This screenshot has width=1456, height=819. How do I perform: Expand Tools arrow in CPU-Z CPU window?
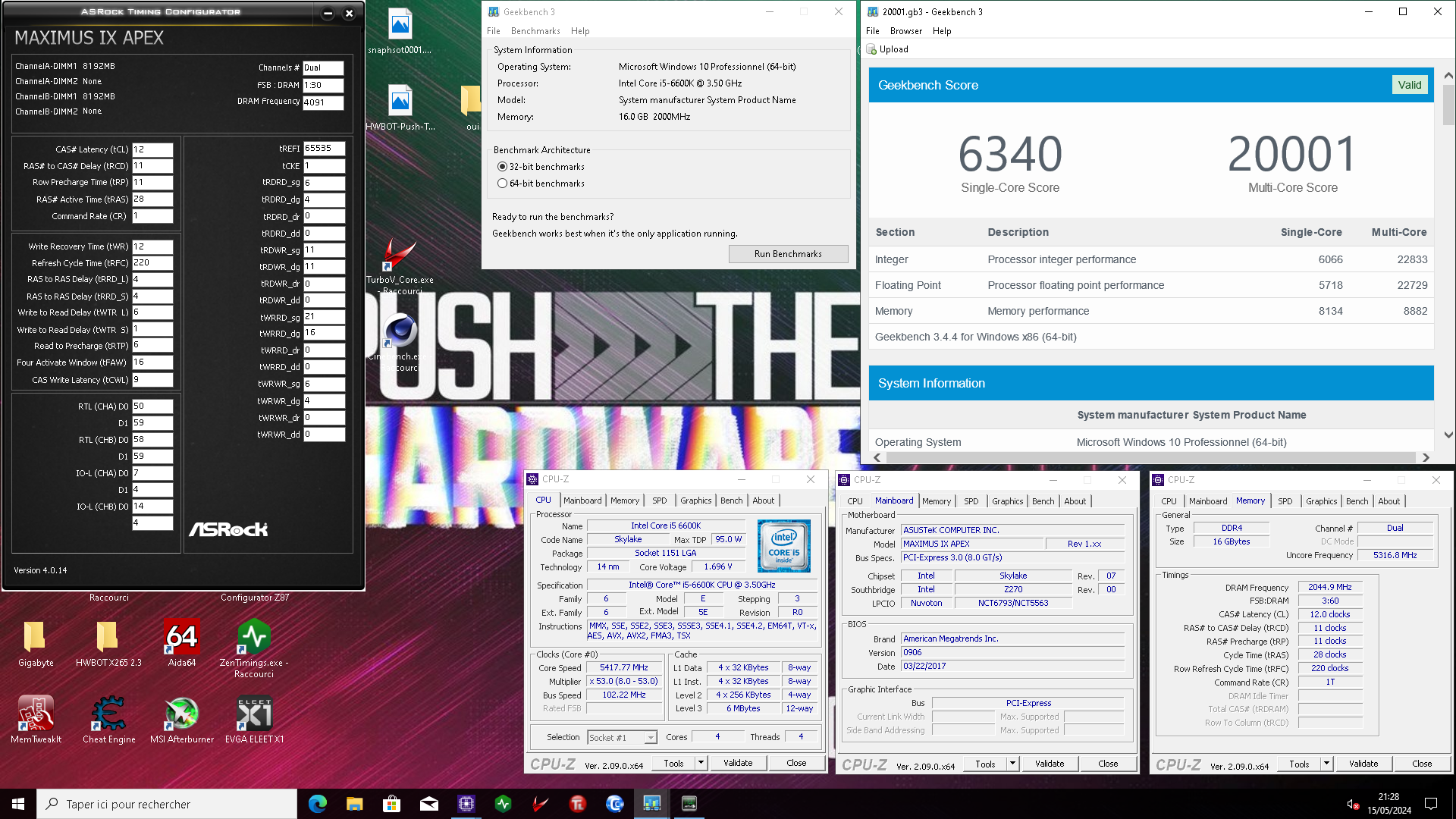(x=701, y=763)
